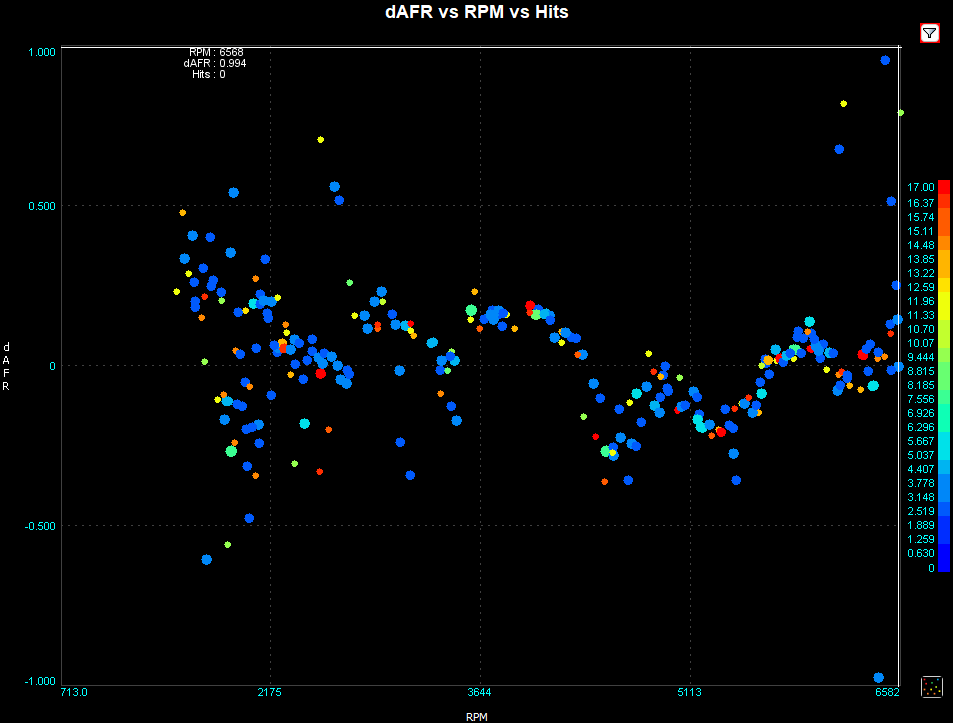
Task: Click the -0.500 y-axis tick label
Action: [40, 526]
